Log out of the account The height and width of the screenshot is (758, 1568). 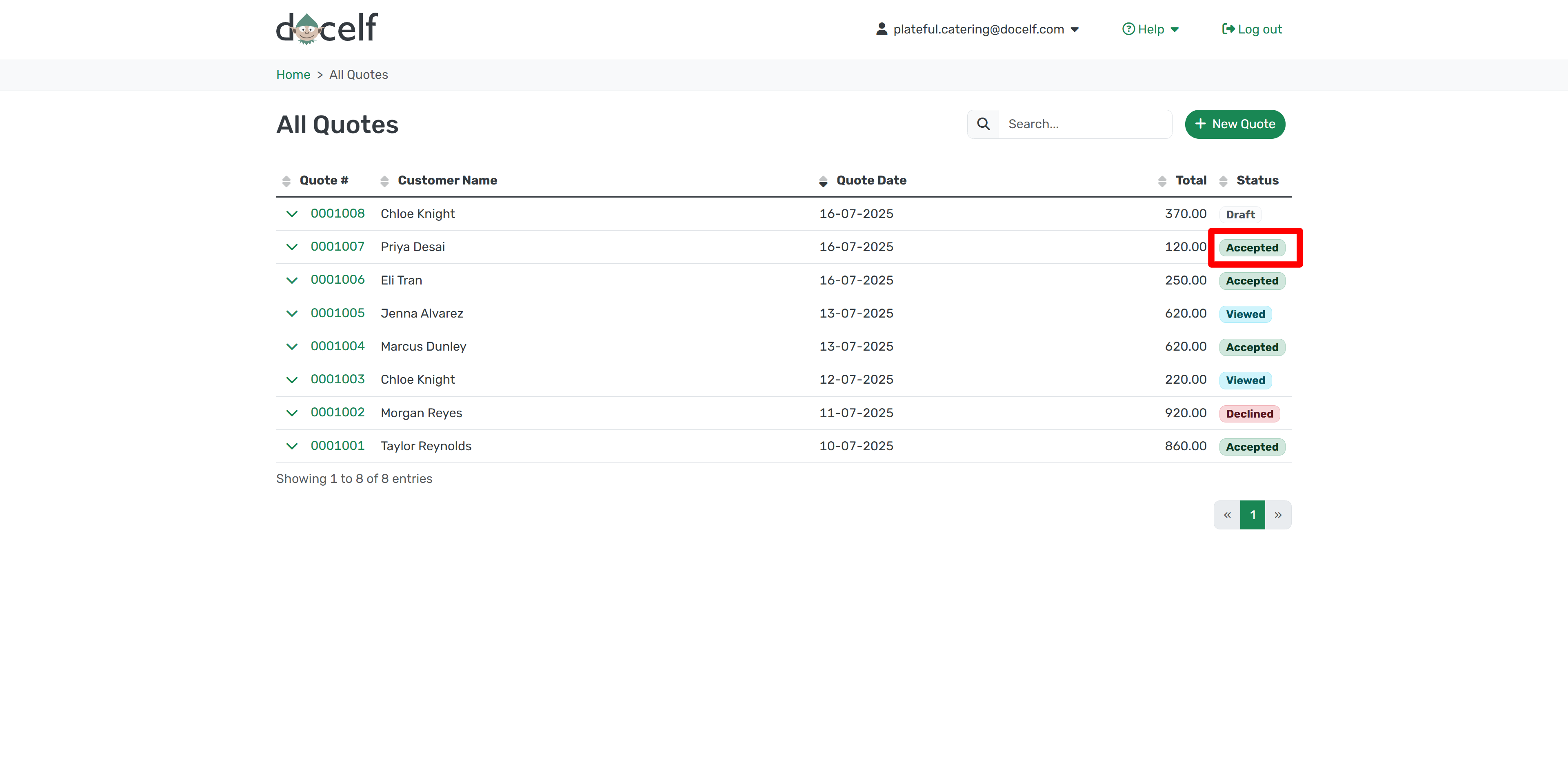coord(1251,29)
